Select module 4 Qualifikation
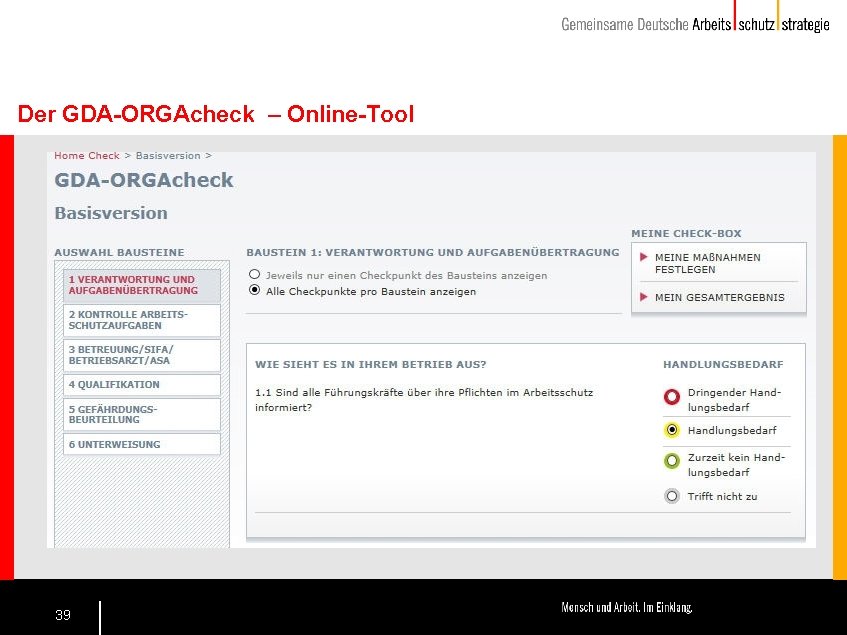Viewport: 847px width, 635px height. [142, 385]
